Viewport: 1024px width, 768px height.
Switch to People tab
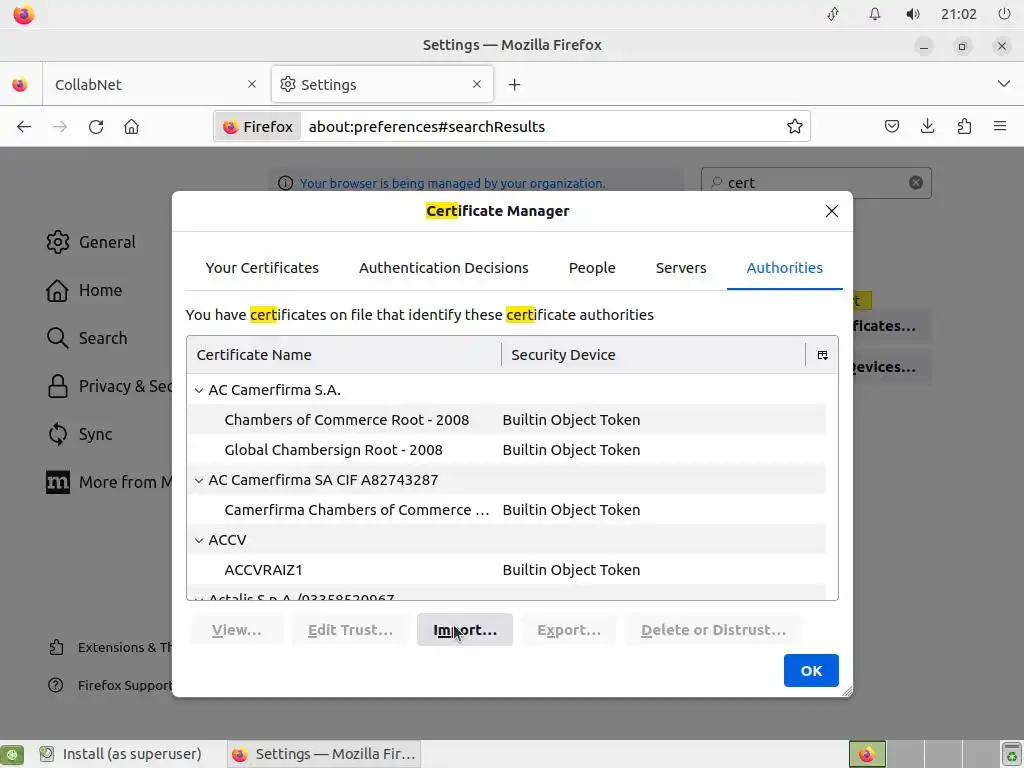coord(592,268)
